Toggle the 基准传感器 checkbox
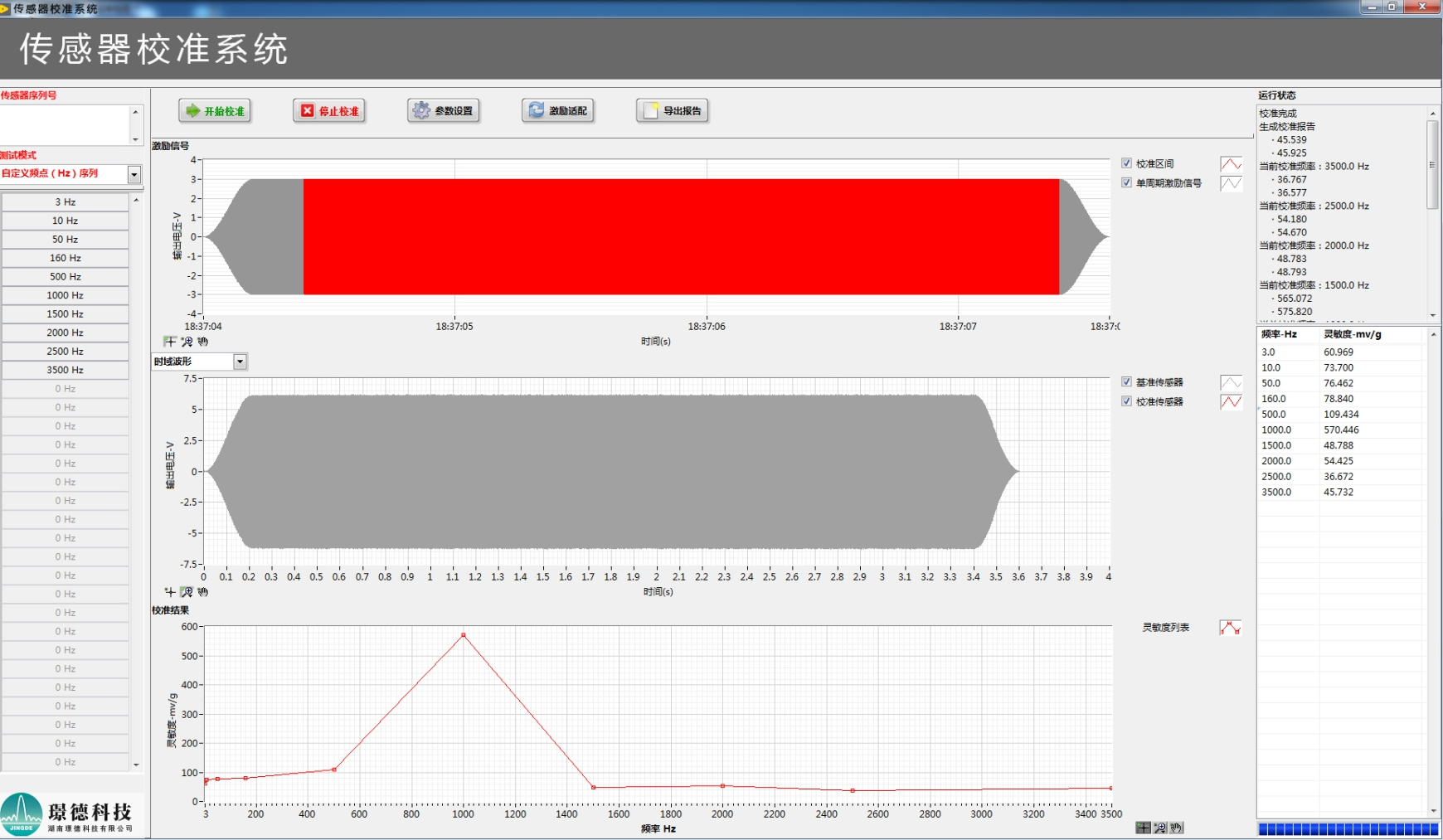This screenshot has height=840, width=1443. pyautogui.click(x=1126, y=381)
